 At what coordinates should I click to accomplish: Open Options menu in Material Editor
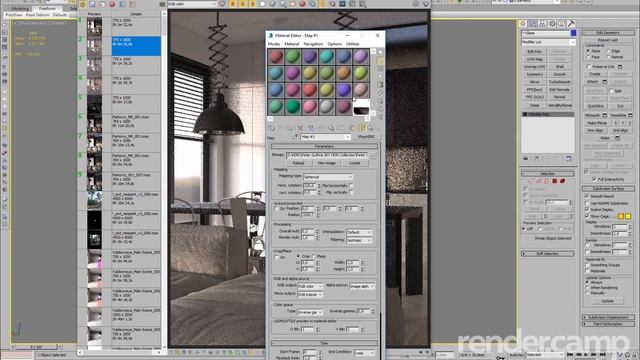334,44
